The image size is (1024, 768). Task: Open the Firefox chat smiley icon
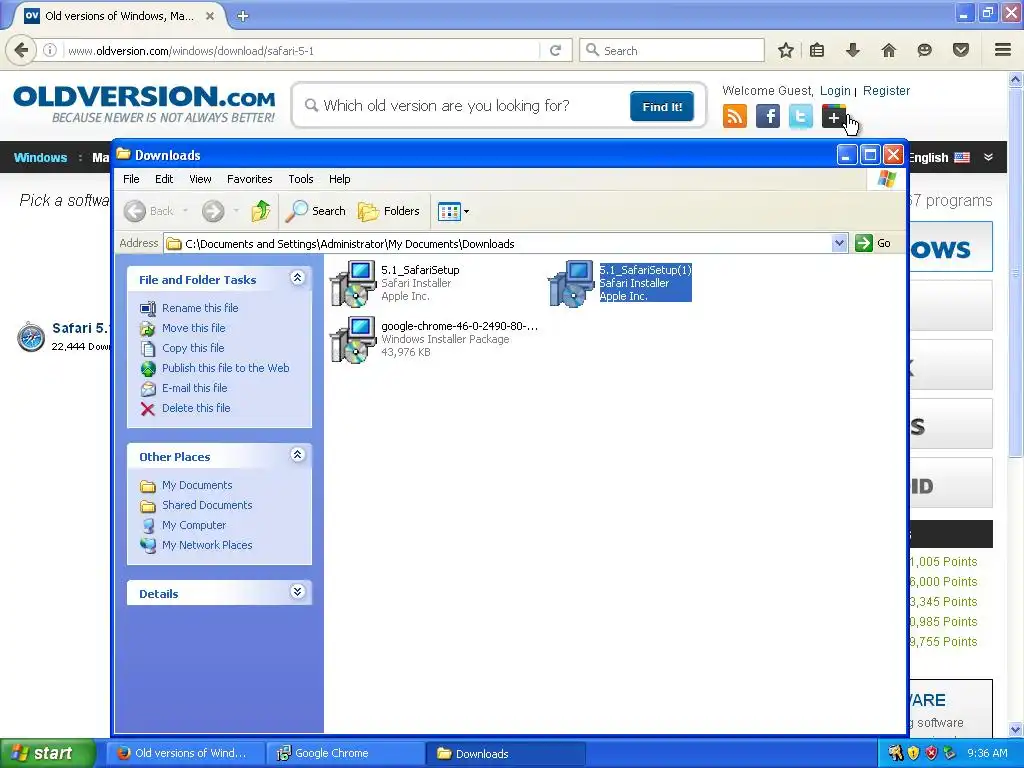(x=924, y=50)
